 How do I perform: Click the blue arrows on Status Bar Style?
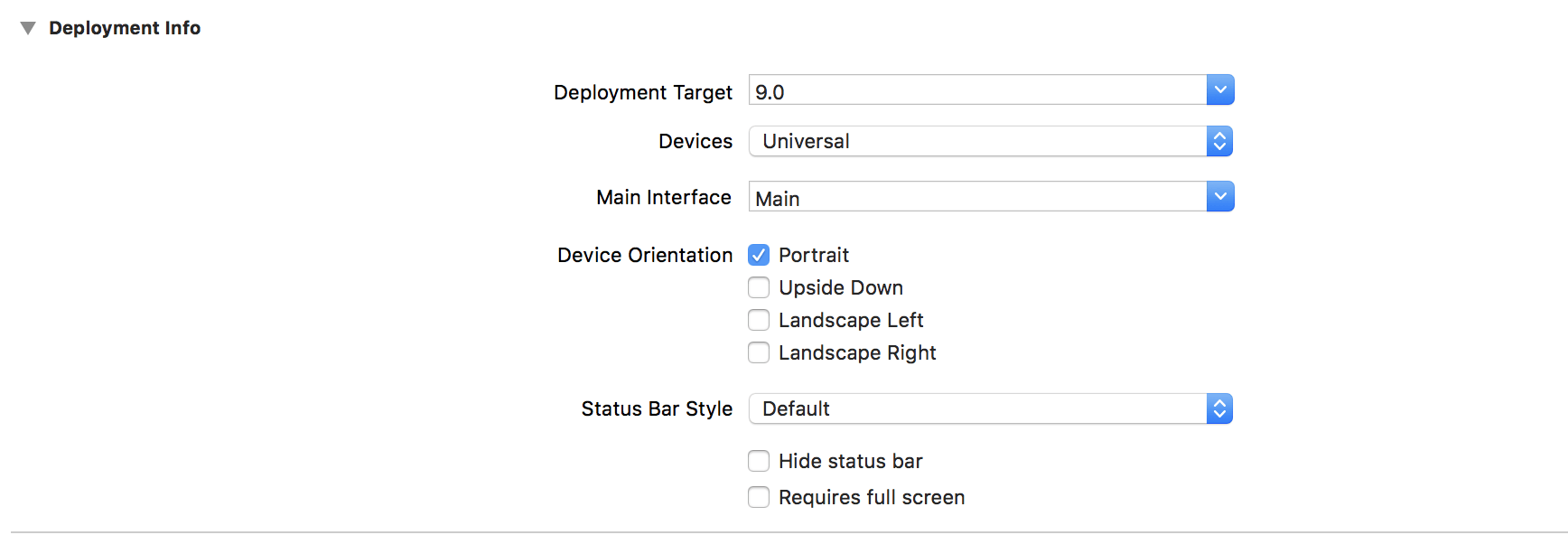tap(1220, 409)
